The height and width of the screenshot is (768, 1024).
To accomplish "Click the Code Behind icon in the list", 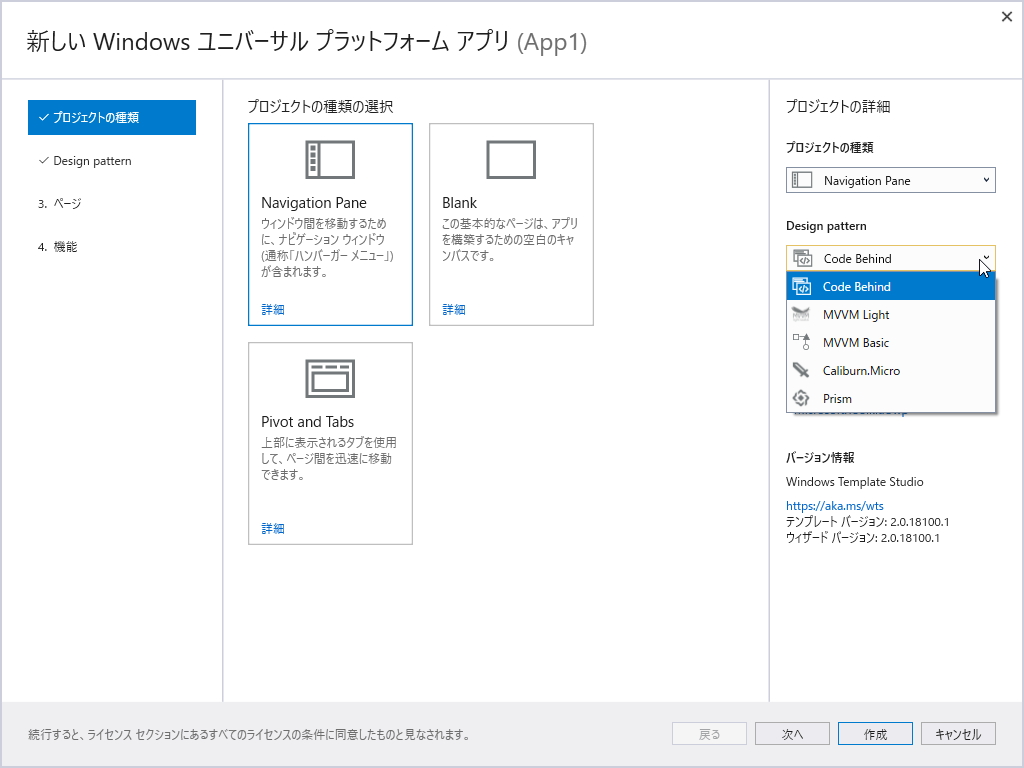I will tap(800, 286).
